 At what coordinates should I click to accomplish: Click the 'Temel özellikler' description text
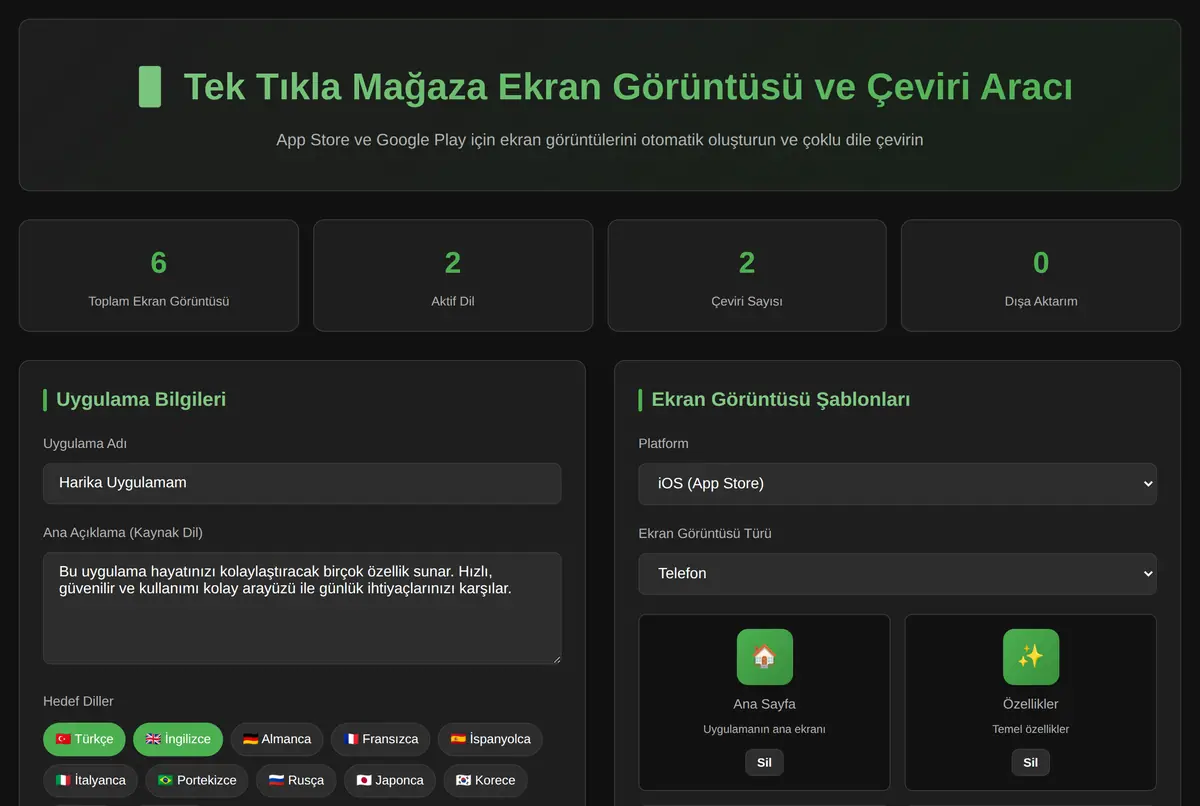tap(1030, 729)
